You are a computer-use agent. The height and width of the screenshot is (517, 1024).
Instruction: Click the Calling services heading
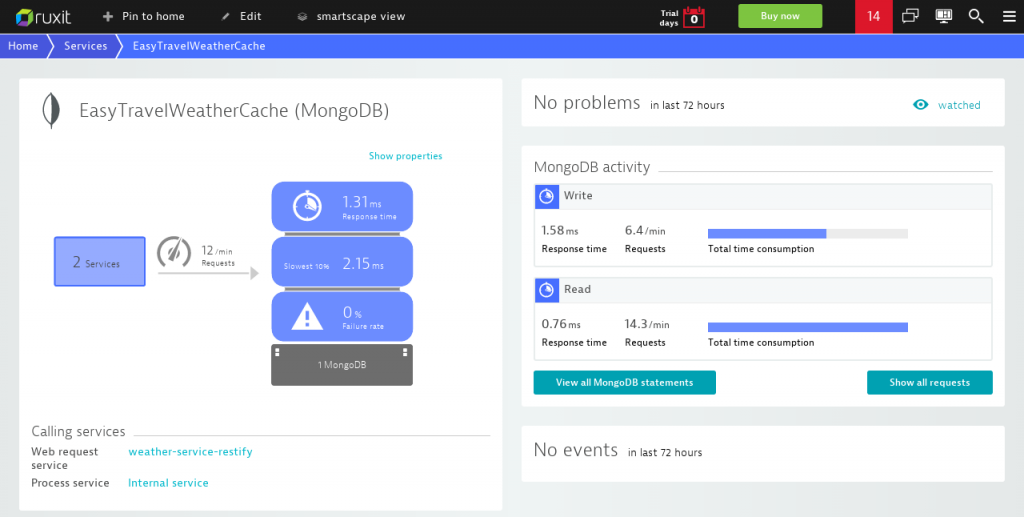[78, 431]
